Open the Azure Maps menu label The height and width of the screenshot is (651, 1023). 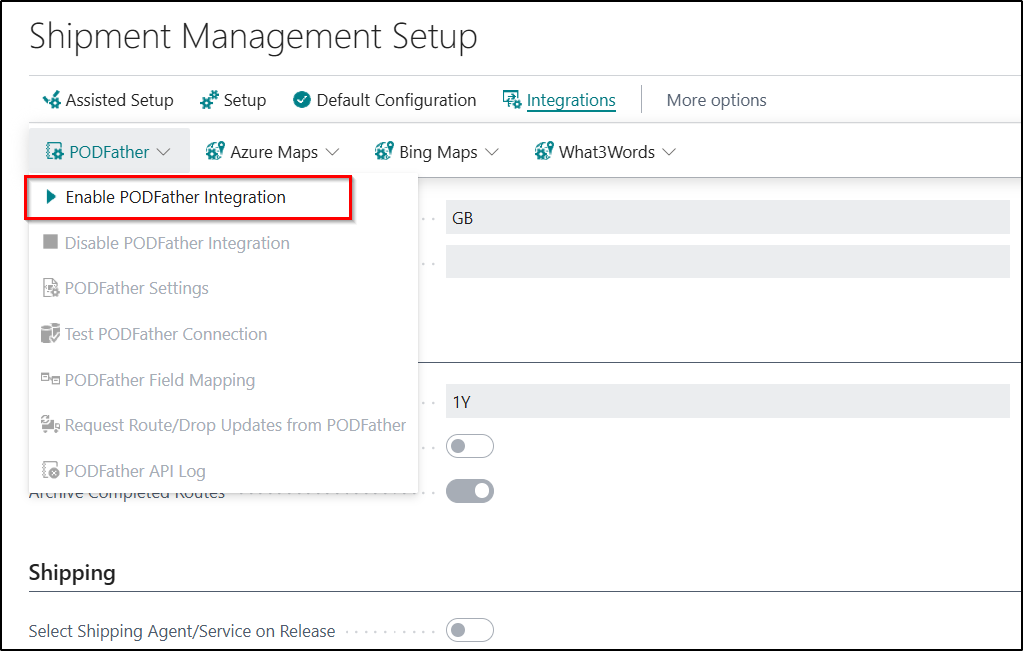click(274, 152)
